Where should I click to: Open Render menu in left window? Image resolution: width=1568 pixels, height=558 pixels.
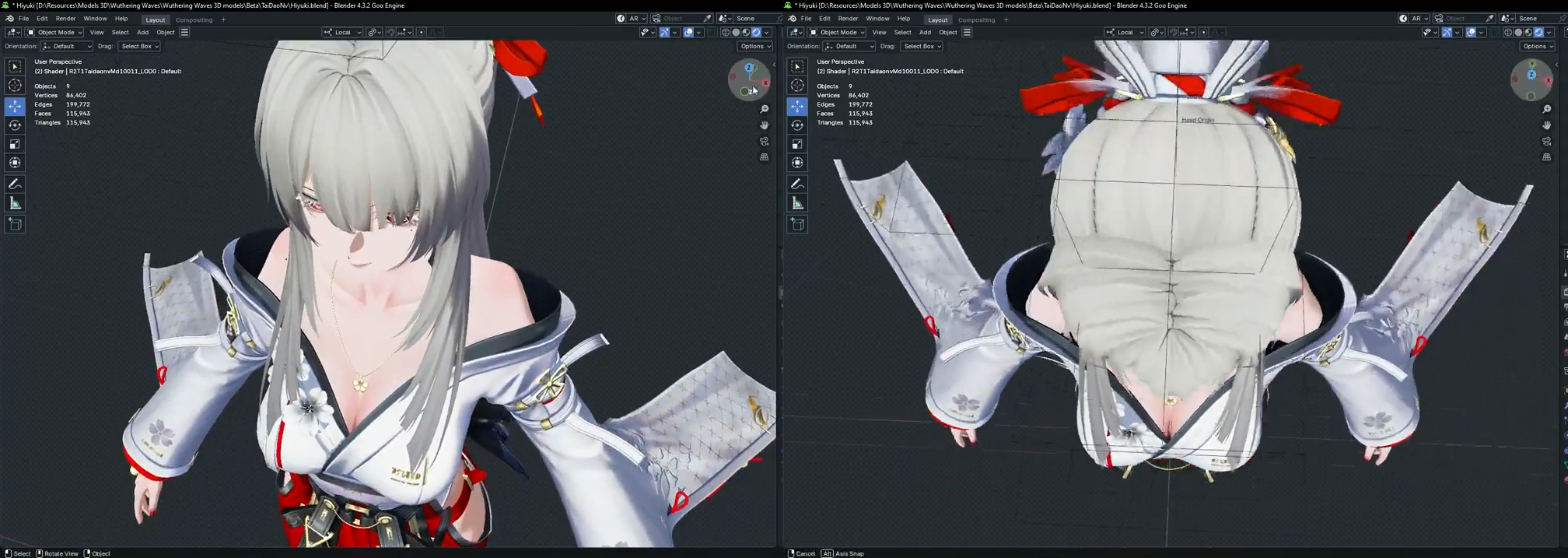click(65, 19)
